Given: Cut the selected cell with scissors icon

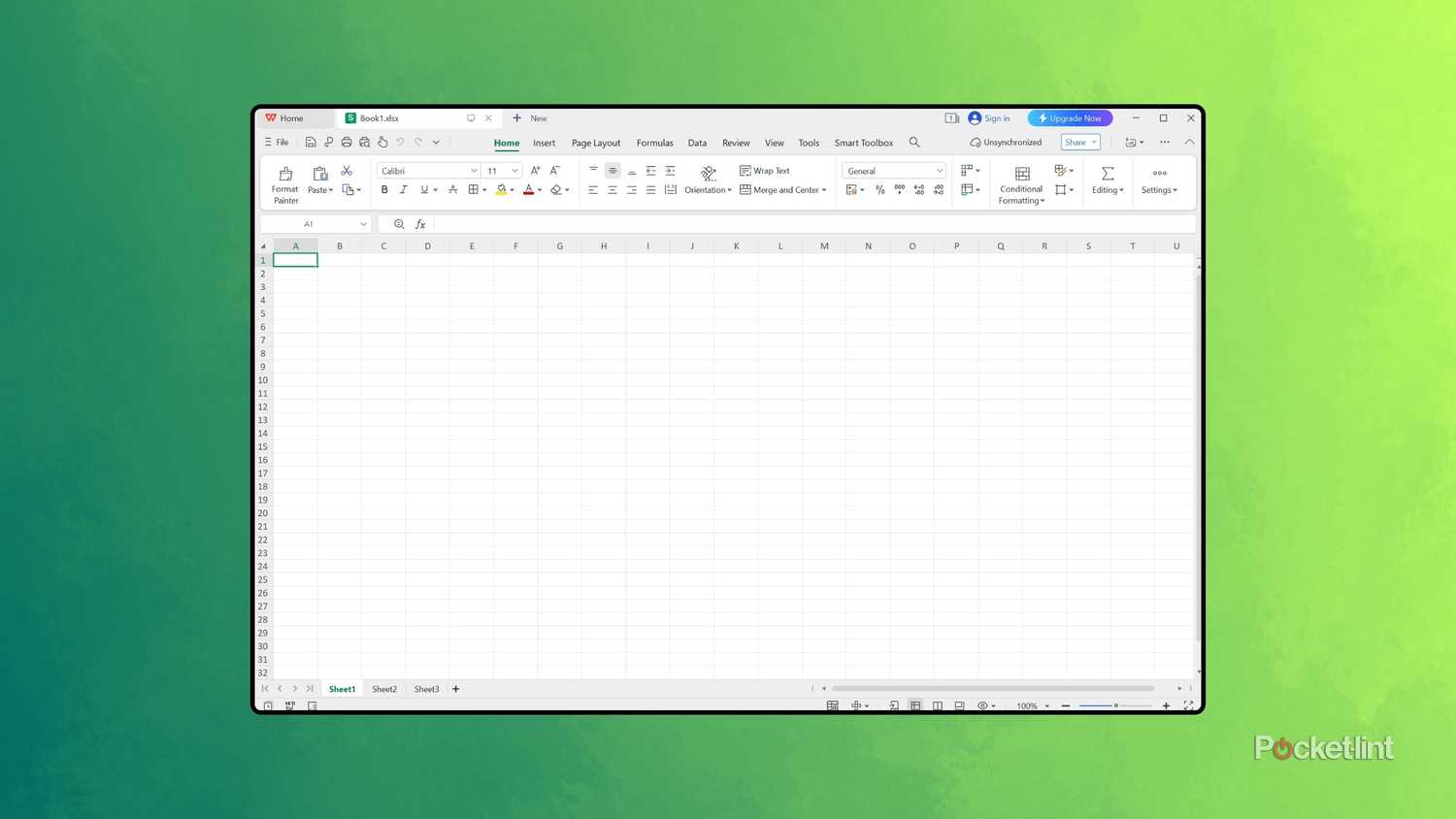Looking at the screenshot, I should [347, 169].
